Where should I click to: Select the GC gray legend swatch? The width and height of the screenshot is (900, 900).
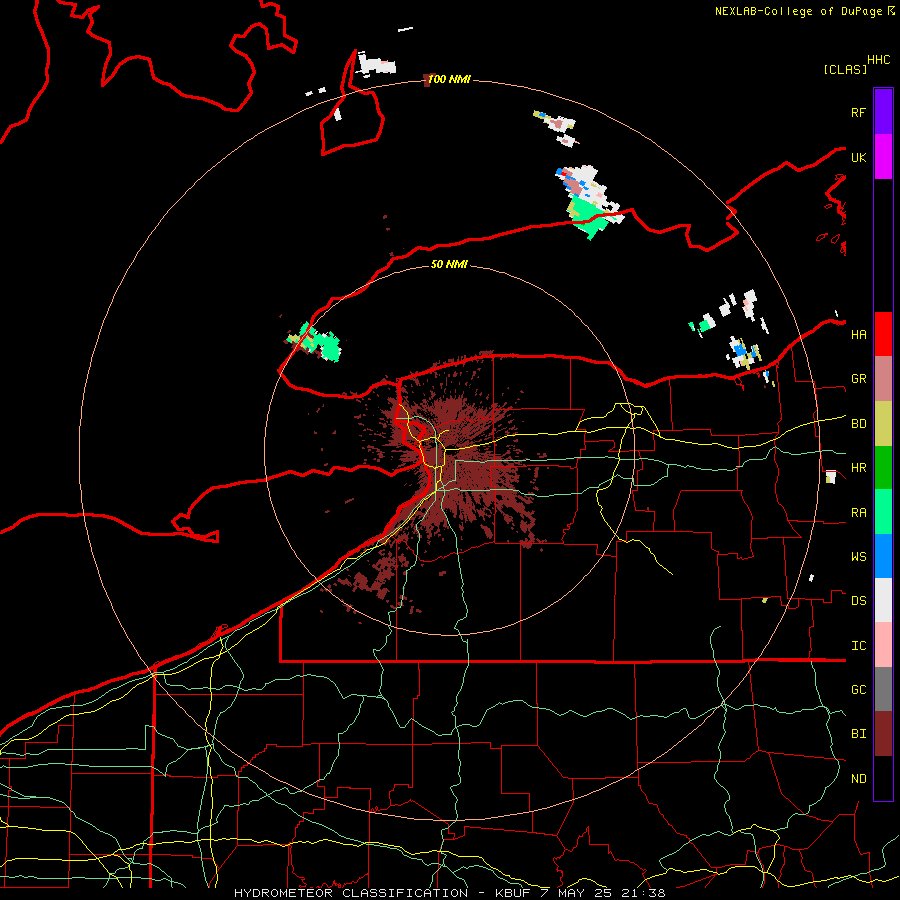tap(883, 689)
